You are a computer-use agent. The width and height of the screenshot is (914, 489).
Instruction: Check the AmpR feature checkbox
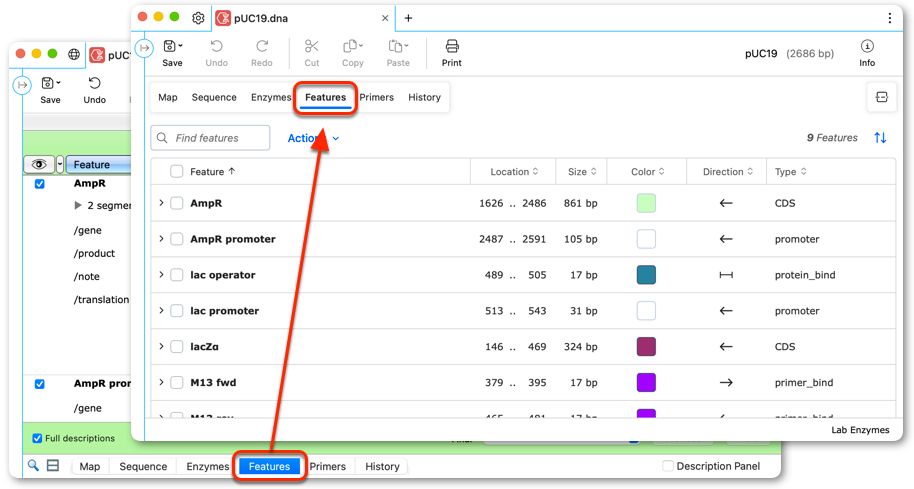[x=177, y=203]
